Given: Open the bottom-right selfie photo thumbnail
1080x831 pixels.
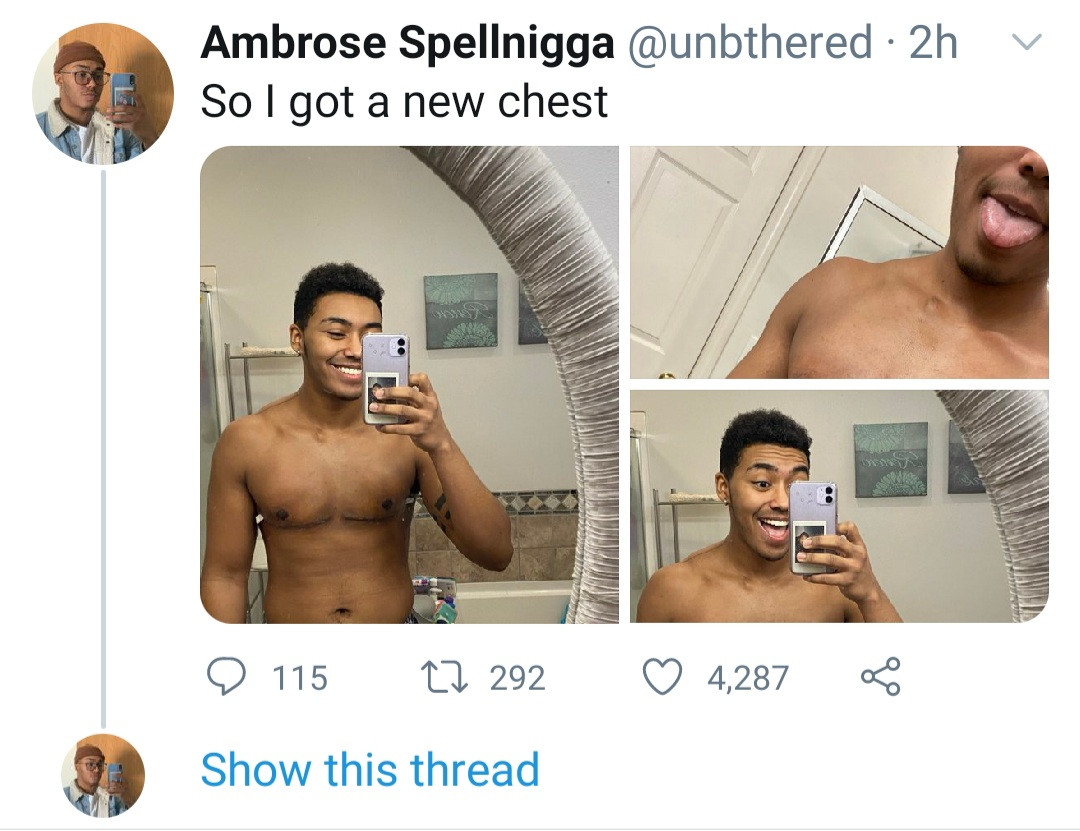Looking at the screenshot, I should point(839,506).
